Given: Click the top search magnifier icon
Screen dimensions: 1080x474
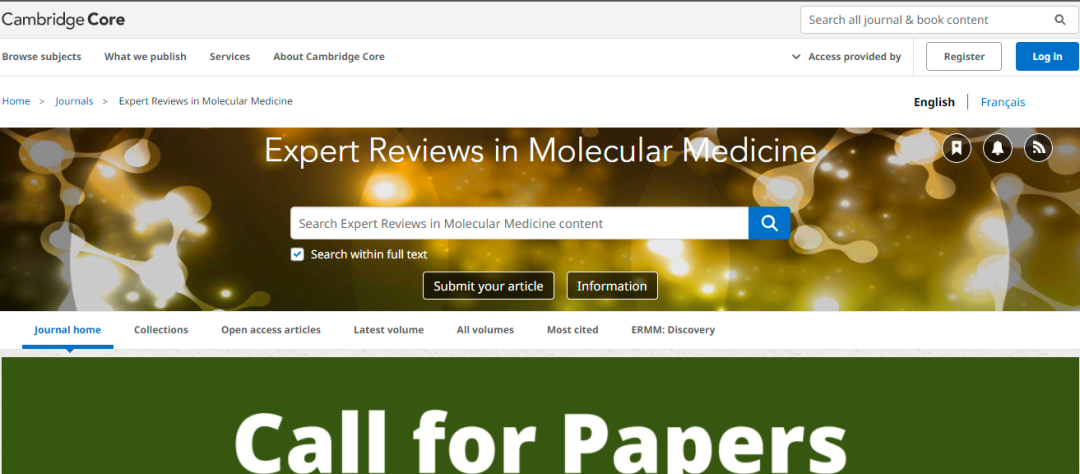Looking at the screenshot, I should pos(1060,20).
